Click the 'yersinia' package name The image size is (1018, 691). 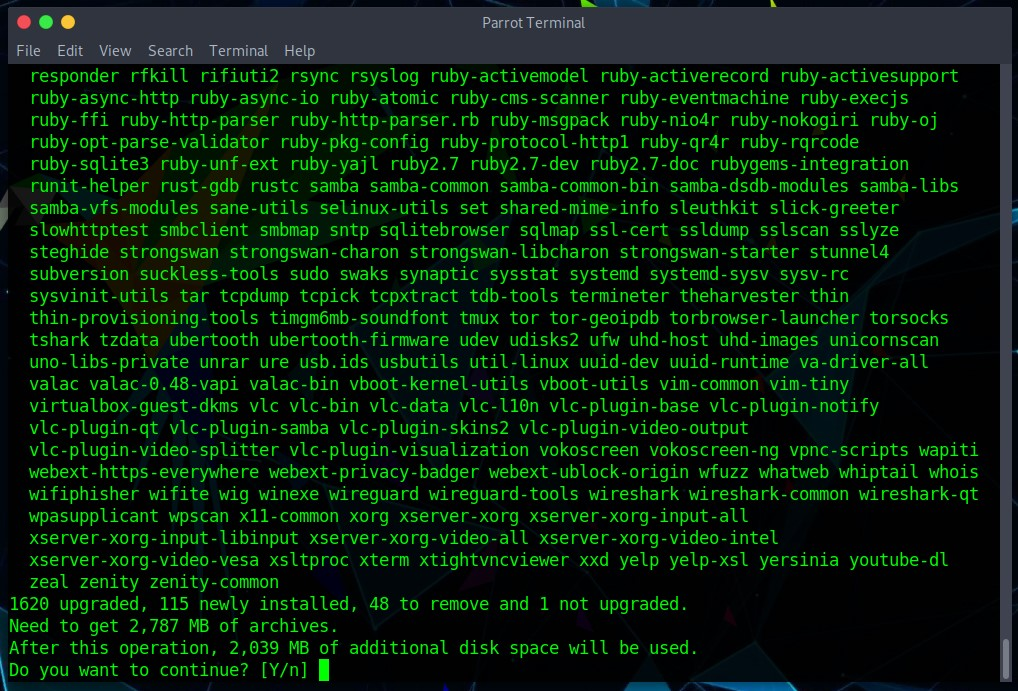799,560
